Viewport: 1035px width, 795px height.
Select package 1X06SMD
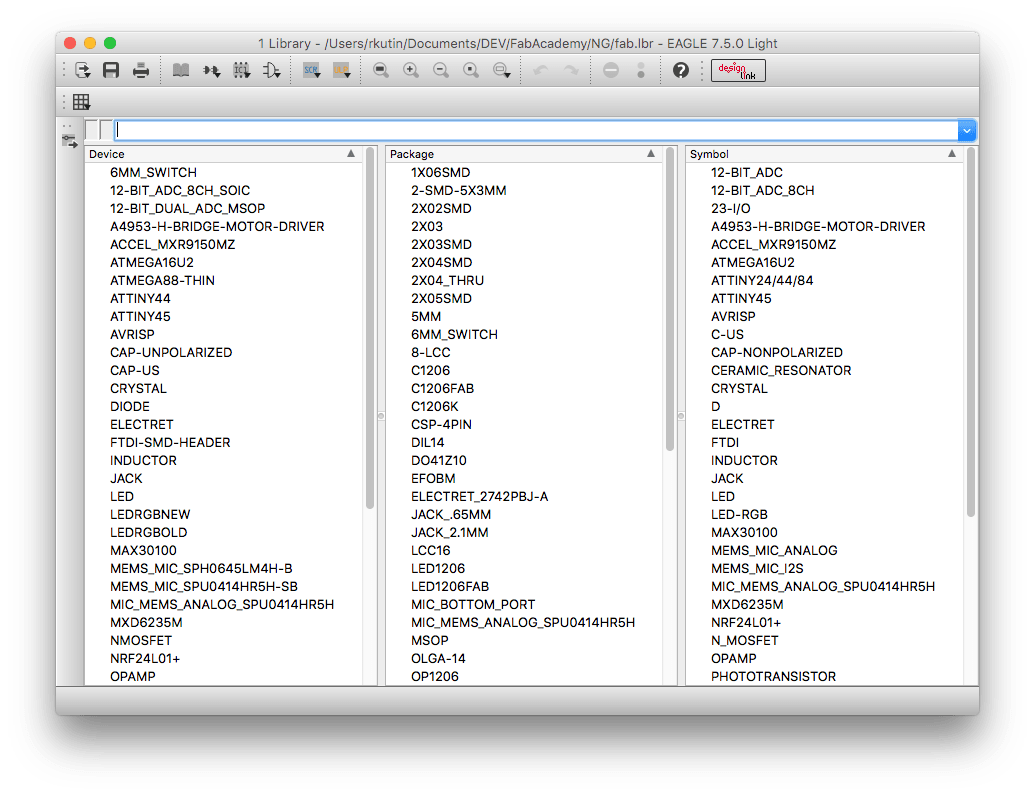click(x=440, y=172)
